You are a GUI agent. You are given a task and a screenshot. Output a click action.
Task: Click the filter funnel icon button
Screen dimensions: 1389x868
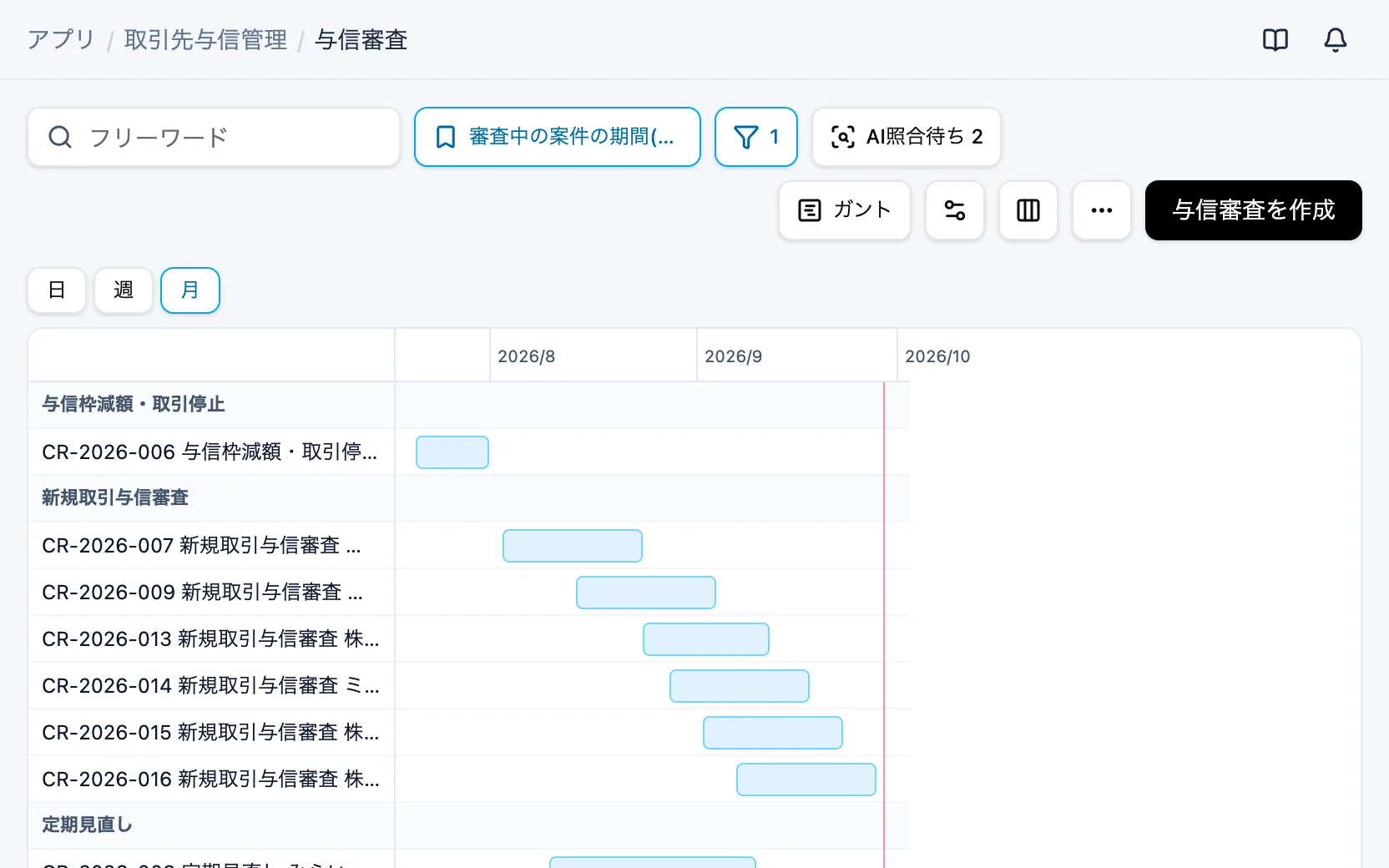point(756,137)
